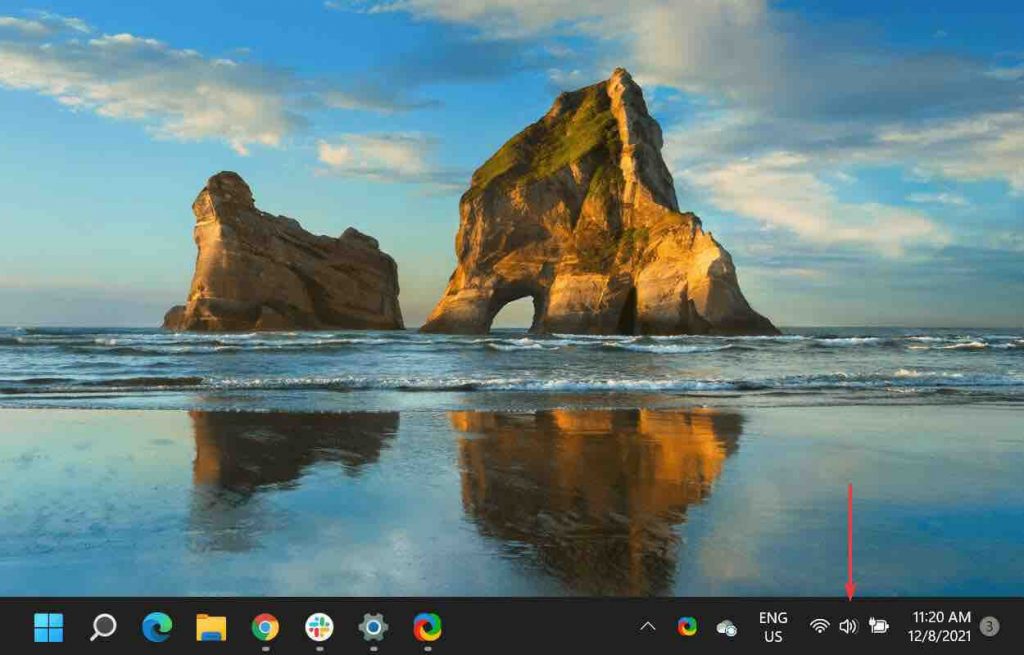Open File Explorer folder icon
Screen dimensions: 1024x655
point(211,627)
